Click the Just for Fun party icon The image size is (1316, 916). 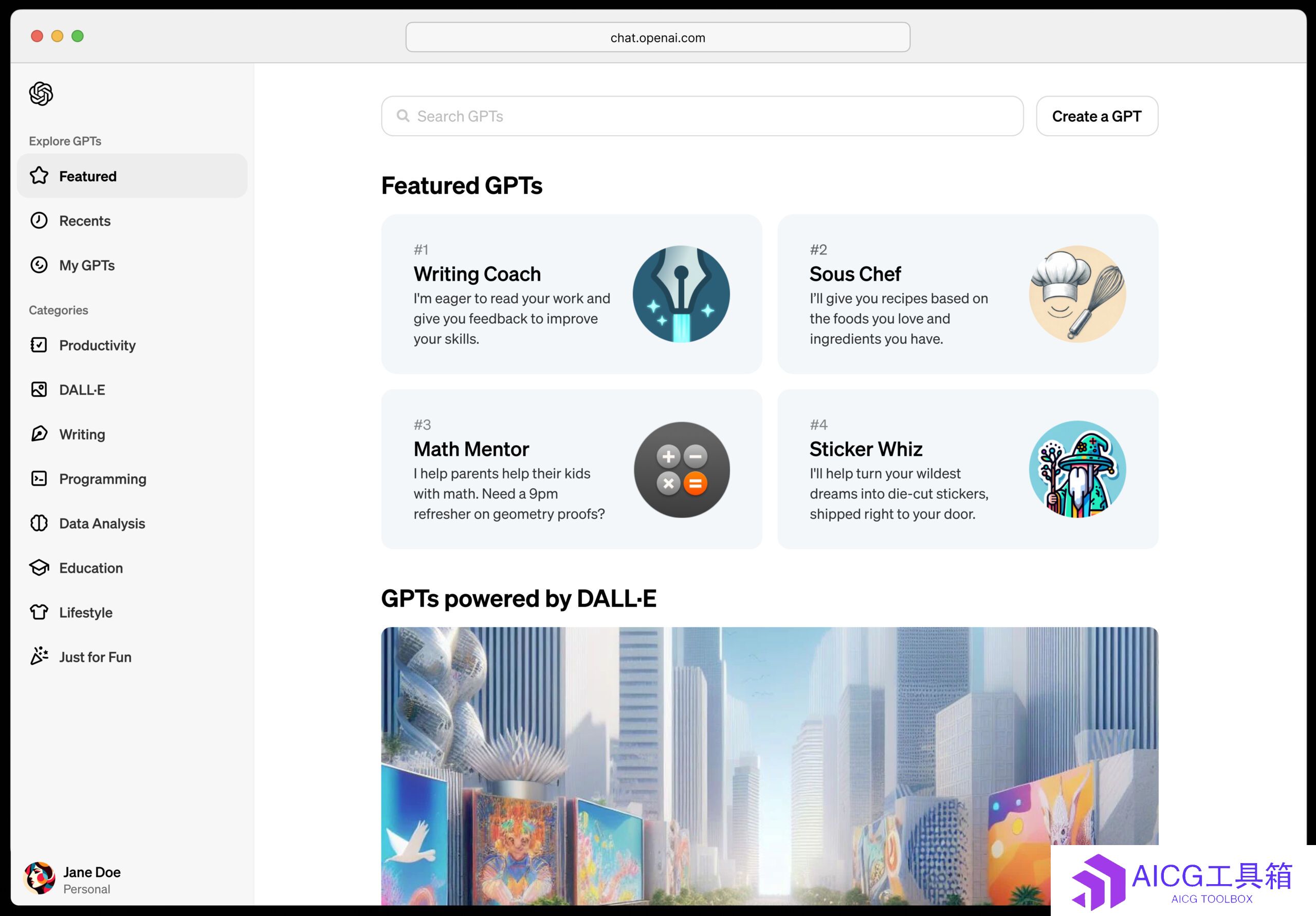(39, 656)
